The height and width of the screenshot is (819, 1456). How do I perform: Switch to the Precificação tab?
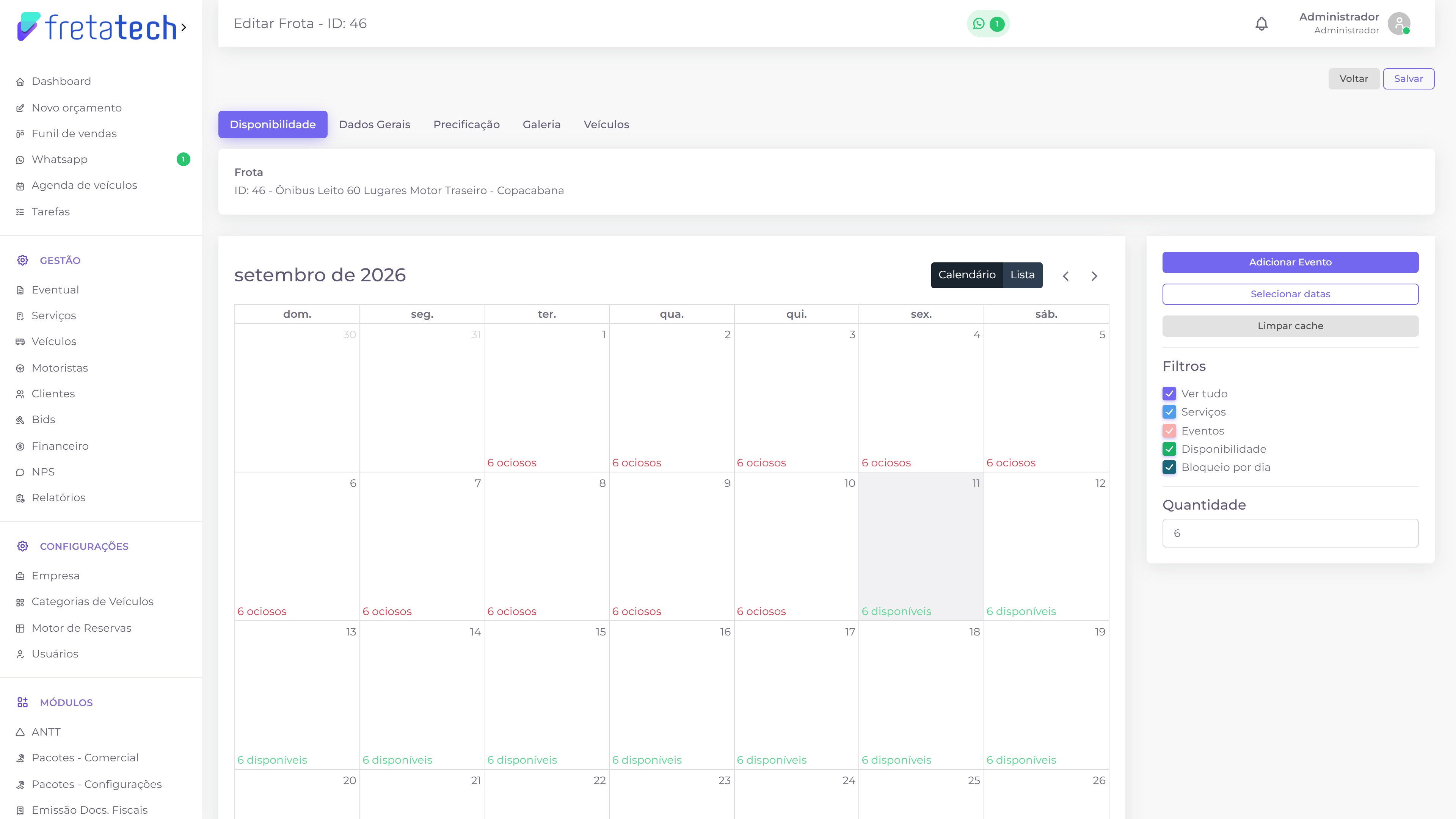466,124
